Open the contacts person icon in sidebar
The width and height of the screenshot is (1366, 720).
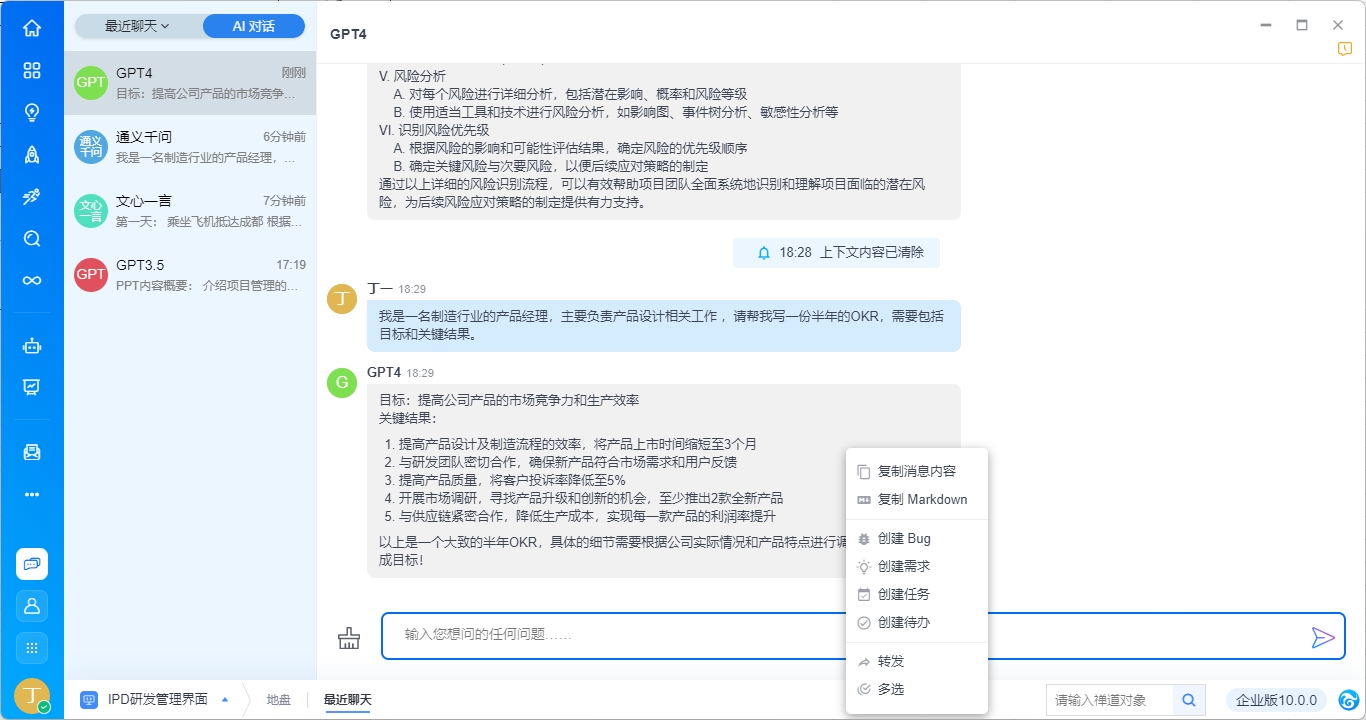[32, 606]
